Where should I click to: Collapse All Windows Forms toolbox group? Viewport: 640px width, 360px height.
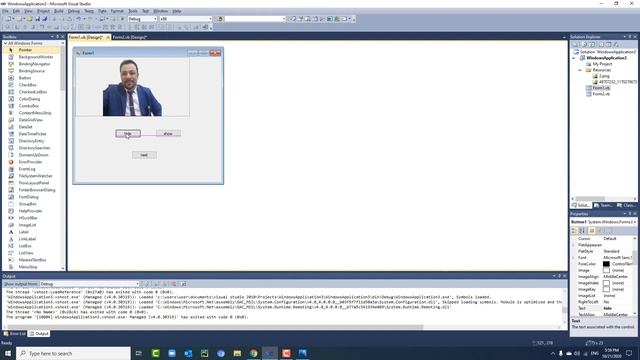(6, 43)
